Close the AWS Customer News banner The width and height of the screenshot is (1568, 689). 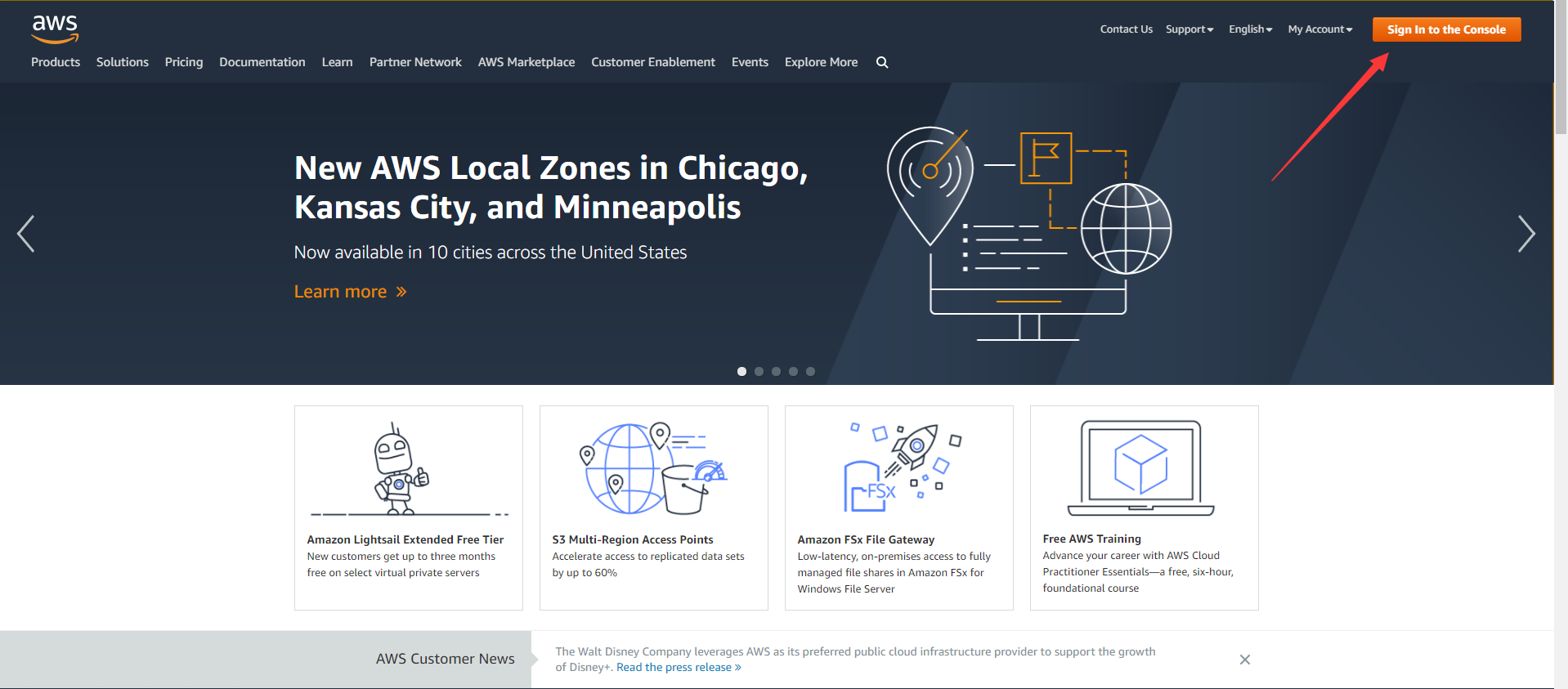pos(1244,660)
